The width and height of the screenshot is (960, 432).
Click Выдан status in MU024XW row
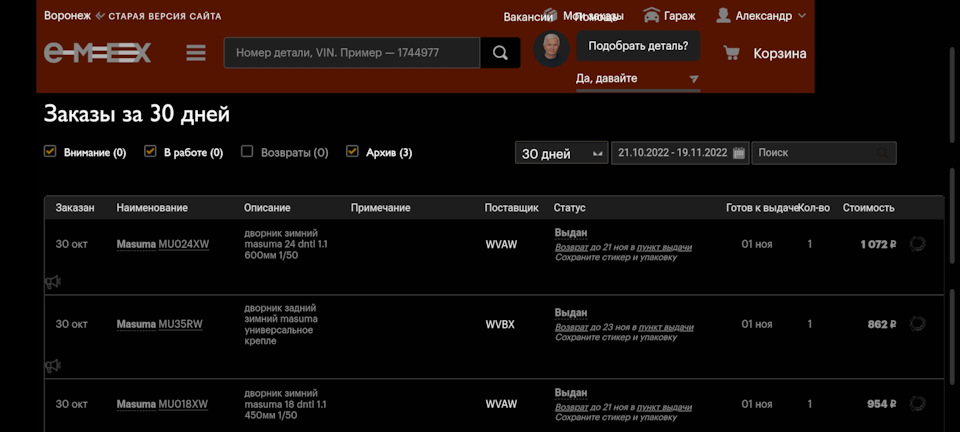571,233
